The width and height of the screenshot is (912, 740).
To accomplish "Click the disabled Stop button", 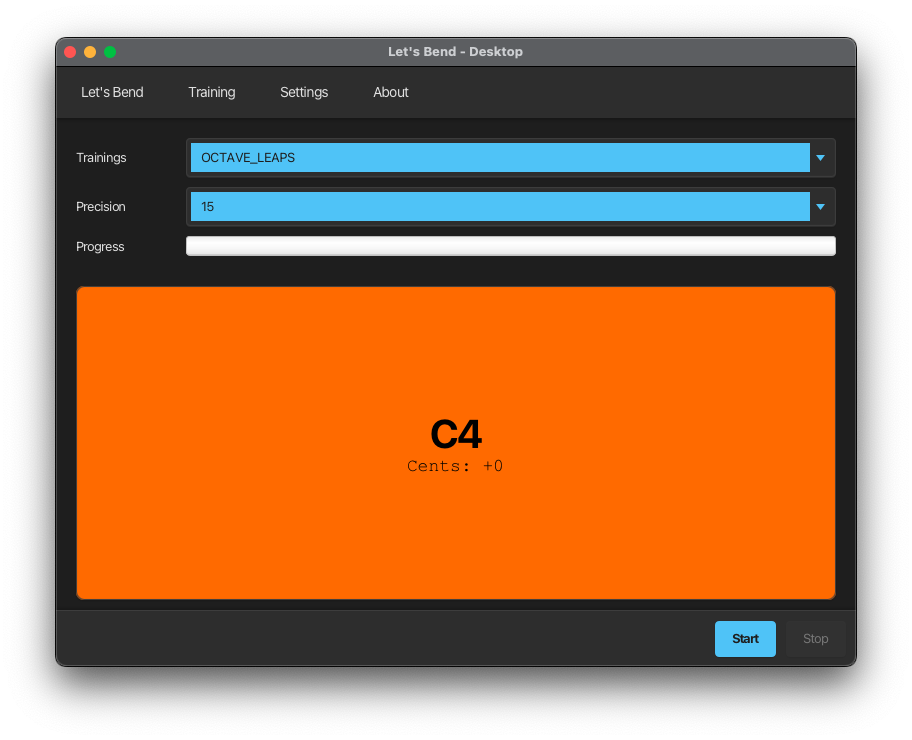I will point(815,639).
